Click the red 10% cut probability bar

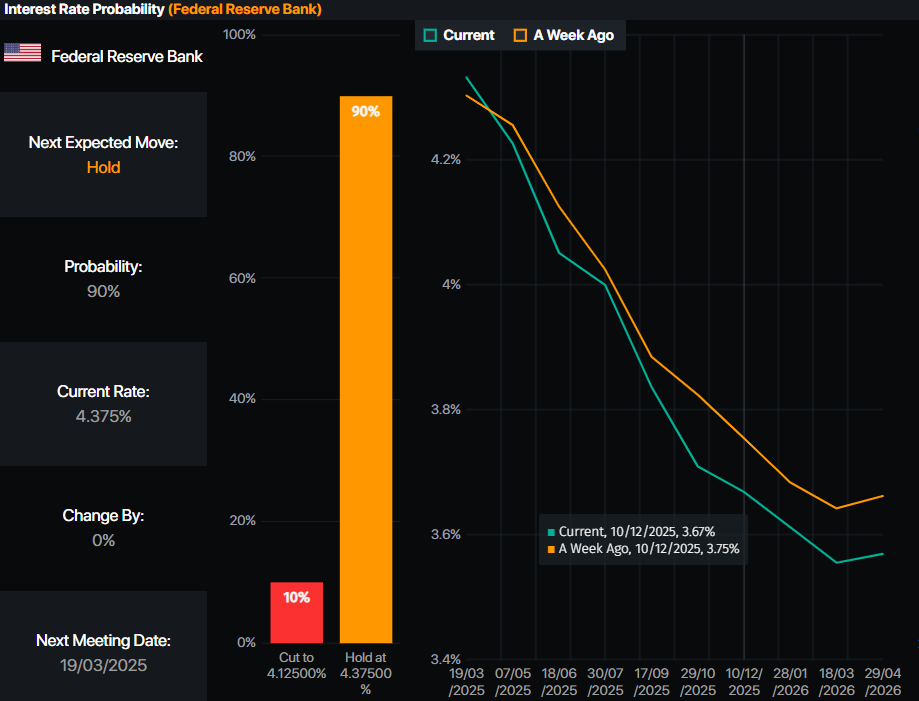pyautogui.click(x=296, y=612)
